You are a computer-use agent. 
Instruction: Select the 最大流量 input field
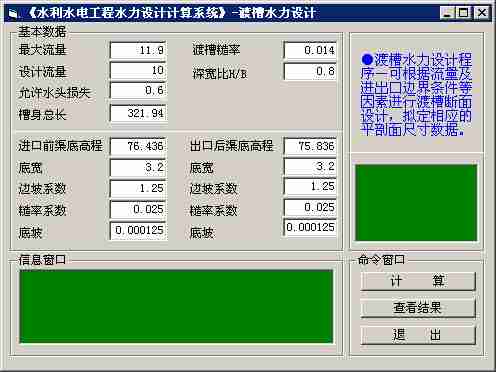coord(138,50)
